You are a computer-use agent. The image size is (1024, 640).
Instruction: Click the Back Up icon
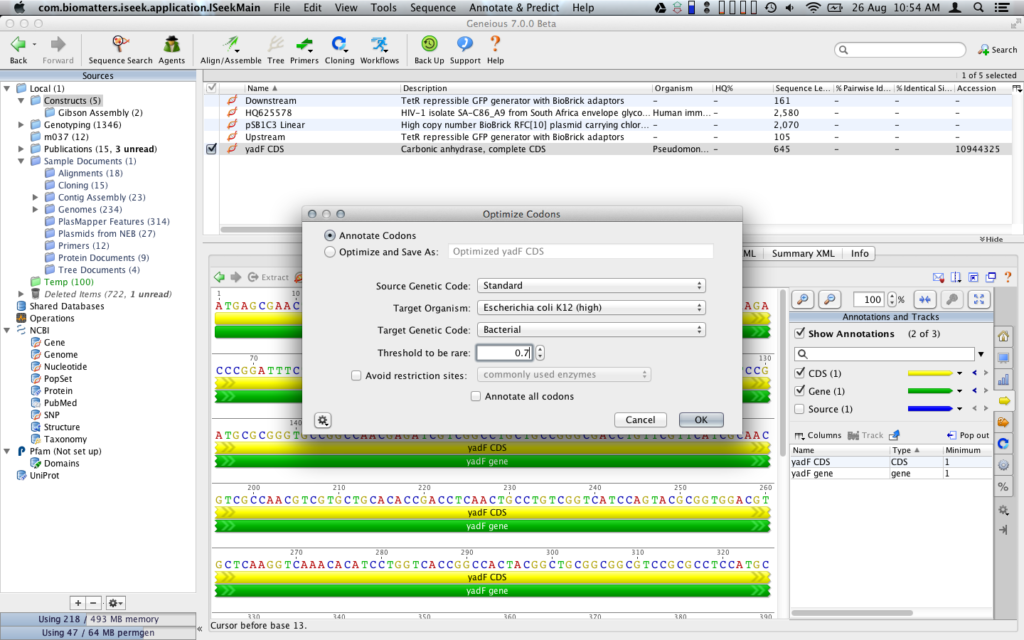pyautogui.click(x=429, y=47)
